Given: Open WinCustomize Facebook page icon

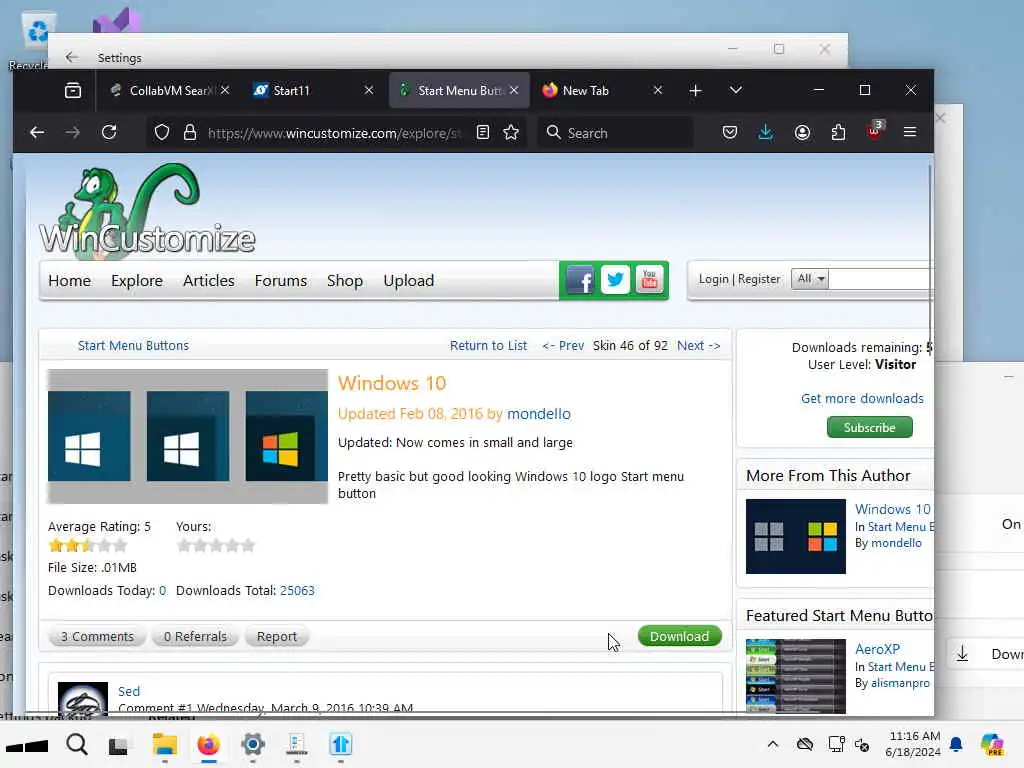Looking at the screenshot, I should coord(581,280).
